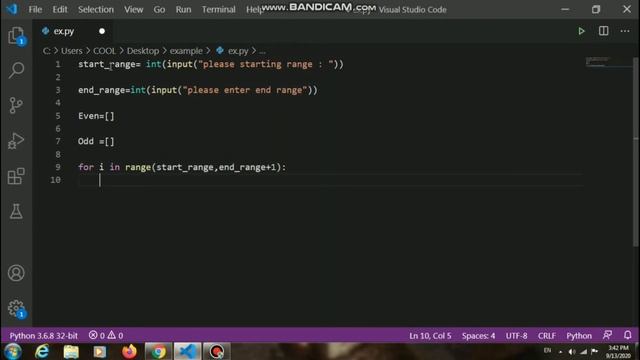This screenshot has width=640, height=360.
Task: Open the Run menu
Action: [x=183, y=9]
